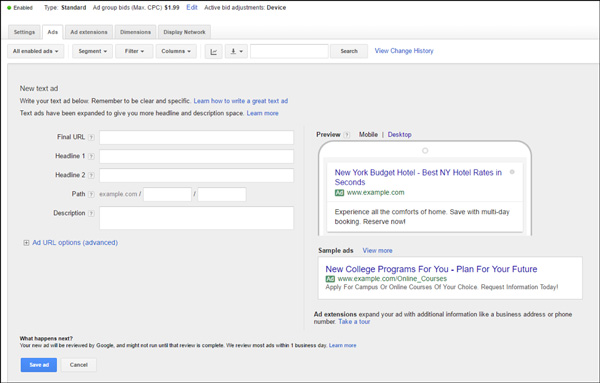Viewport: 600px width, 383px height.
Task: Click the chart toggle icon in the toolbar
Action: [x=214, y=51]
